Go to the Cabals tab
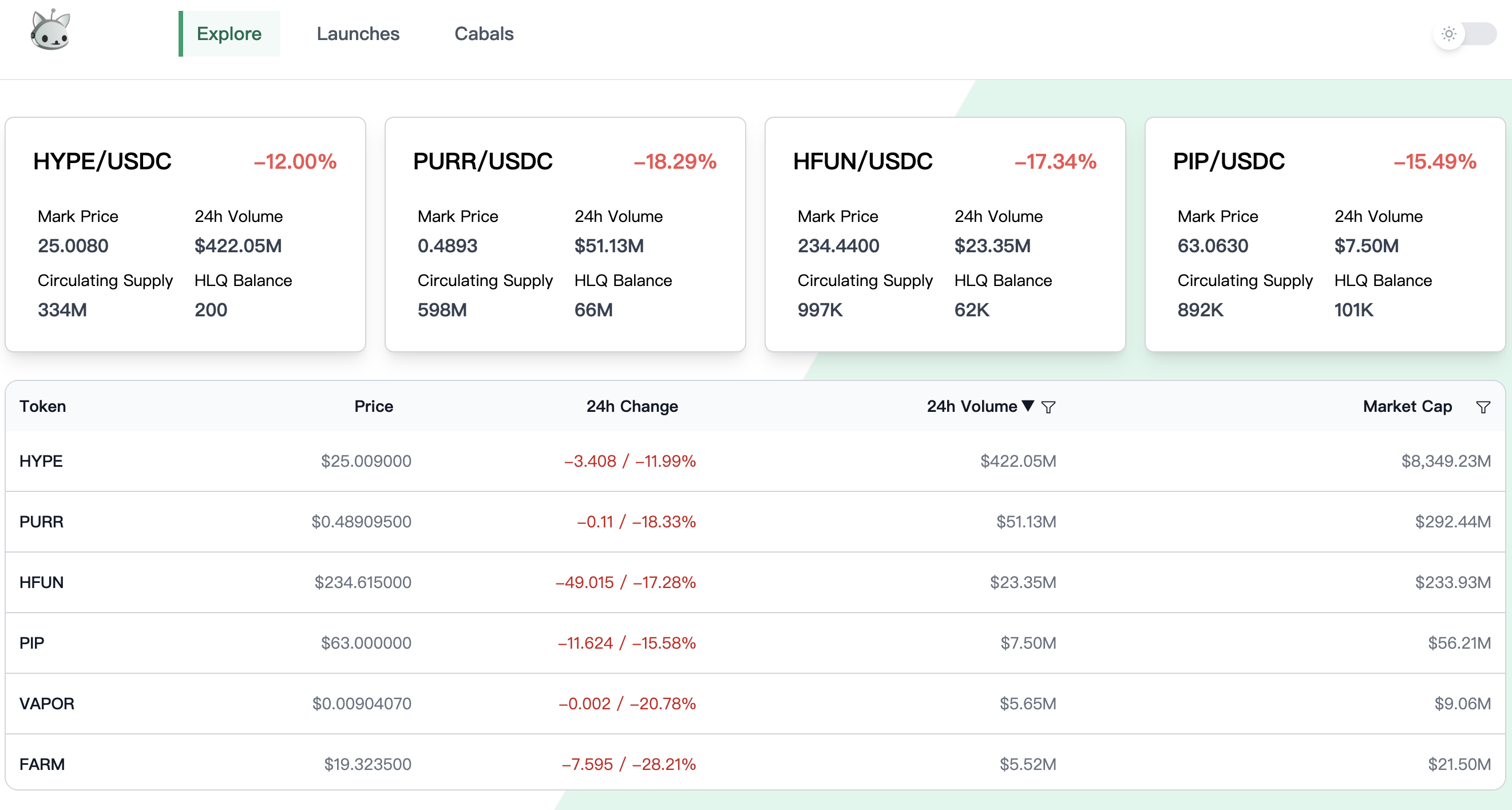Viewport: 1512px width, 810px height. click(484, 34)
